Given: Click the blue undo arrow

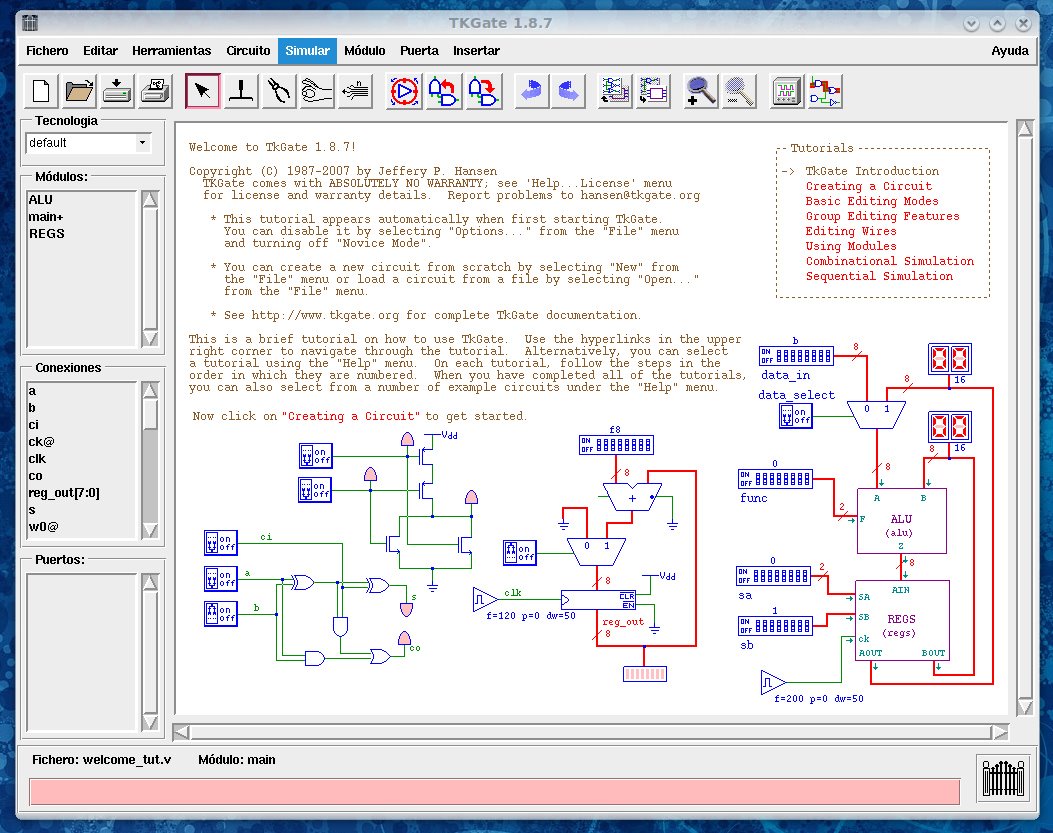Looking at the screenshot, I should click(531, 91).
